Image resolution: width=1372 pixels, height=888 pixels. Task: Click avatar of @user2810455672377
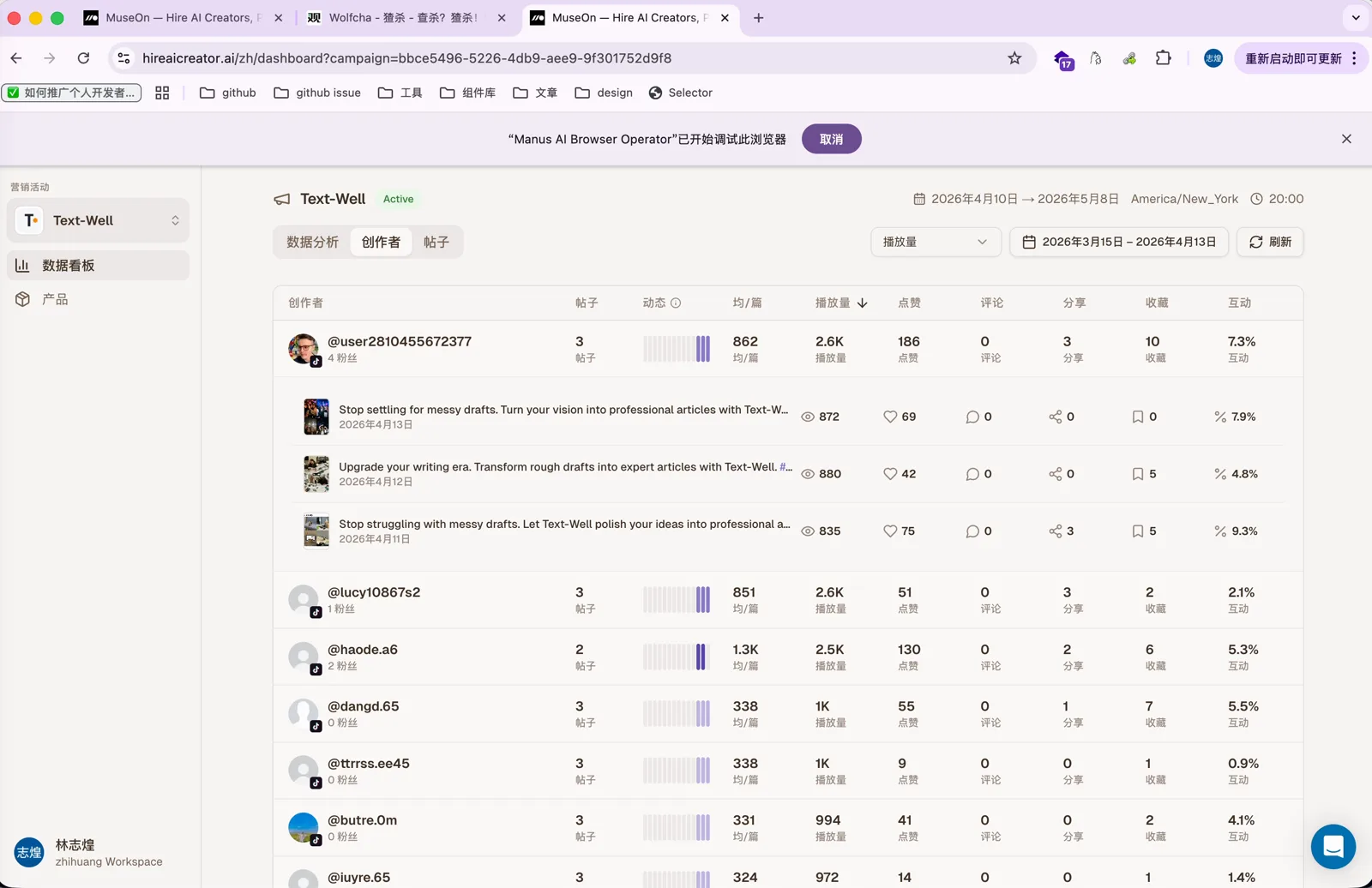[x=304, y=349]
